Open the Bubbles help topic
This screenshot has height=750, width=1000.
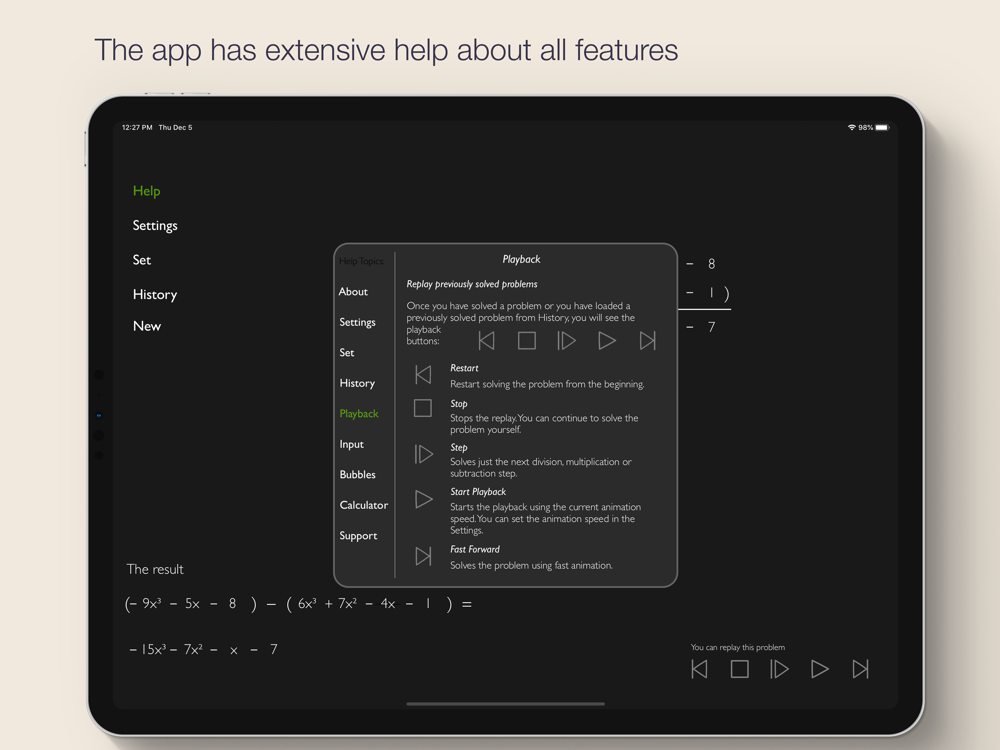tap(357, 475)
